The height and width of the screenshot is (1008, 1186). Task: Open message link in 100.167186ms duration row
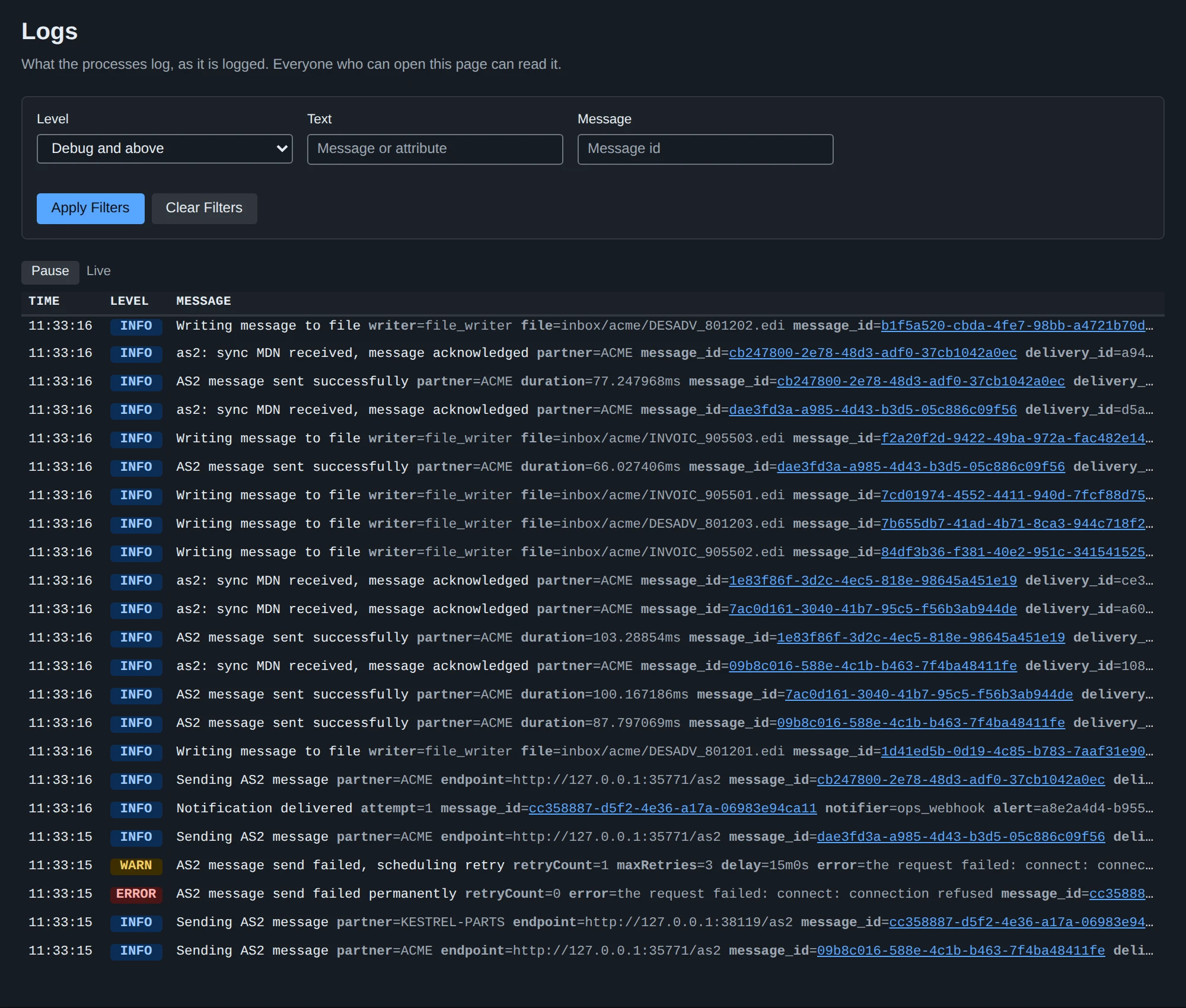[x=929, y=695]
